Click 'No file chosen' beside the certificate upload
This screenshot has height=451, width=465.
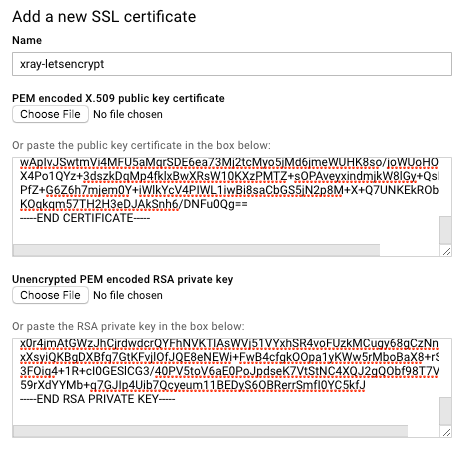(128, 114)
